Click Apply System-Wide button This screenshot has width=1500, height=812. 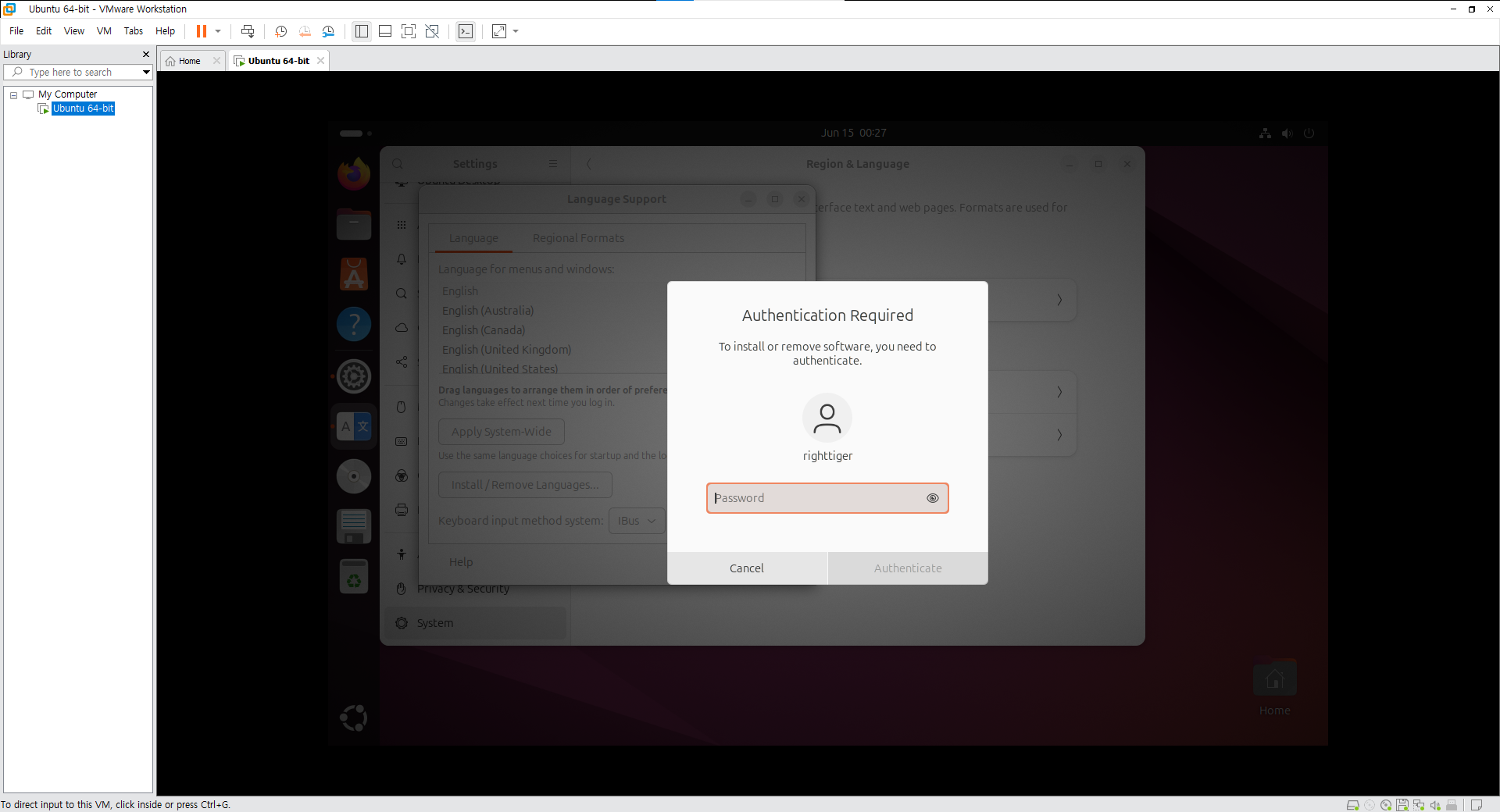(502, 432)
